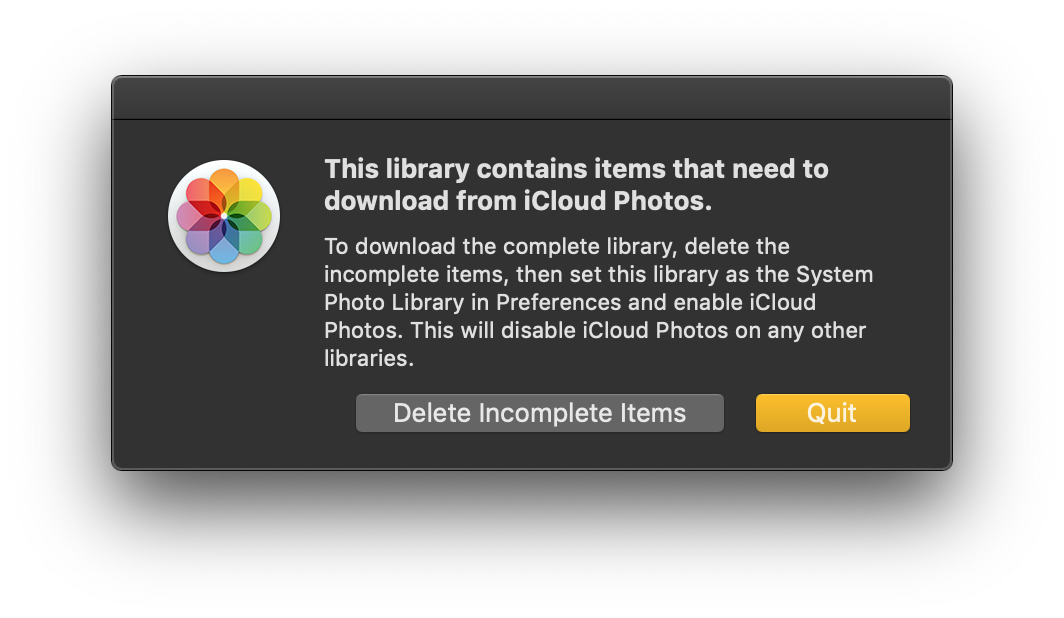The image size is (1064, 618).
Task: Click "download from iCloud Photos." in the heading
Action: 518,201
